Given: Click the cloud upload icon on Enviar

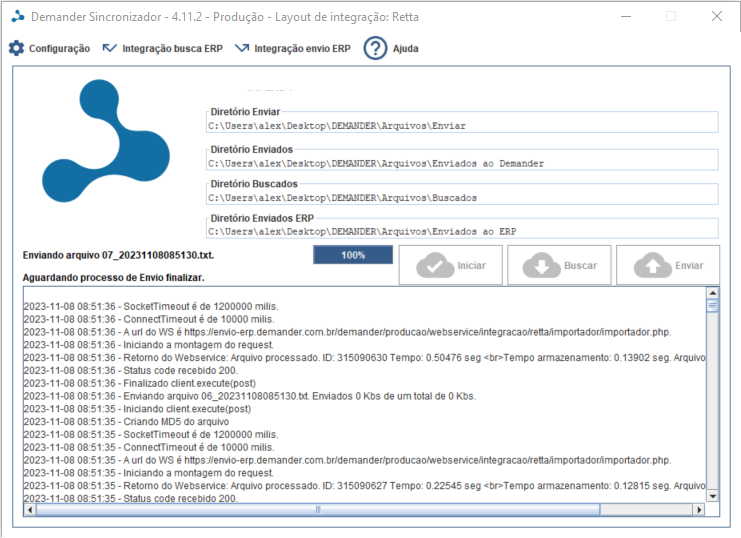Looking at the screenshot, I should (651, 266).
